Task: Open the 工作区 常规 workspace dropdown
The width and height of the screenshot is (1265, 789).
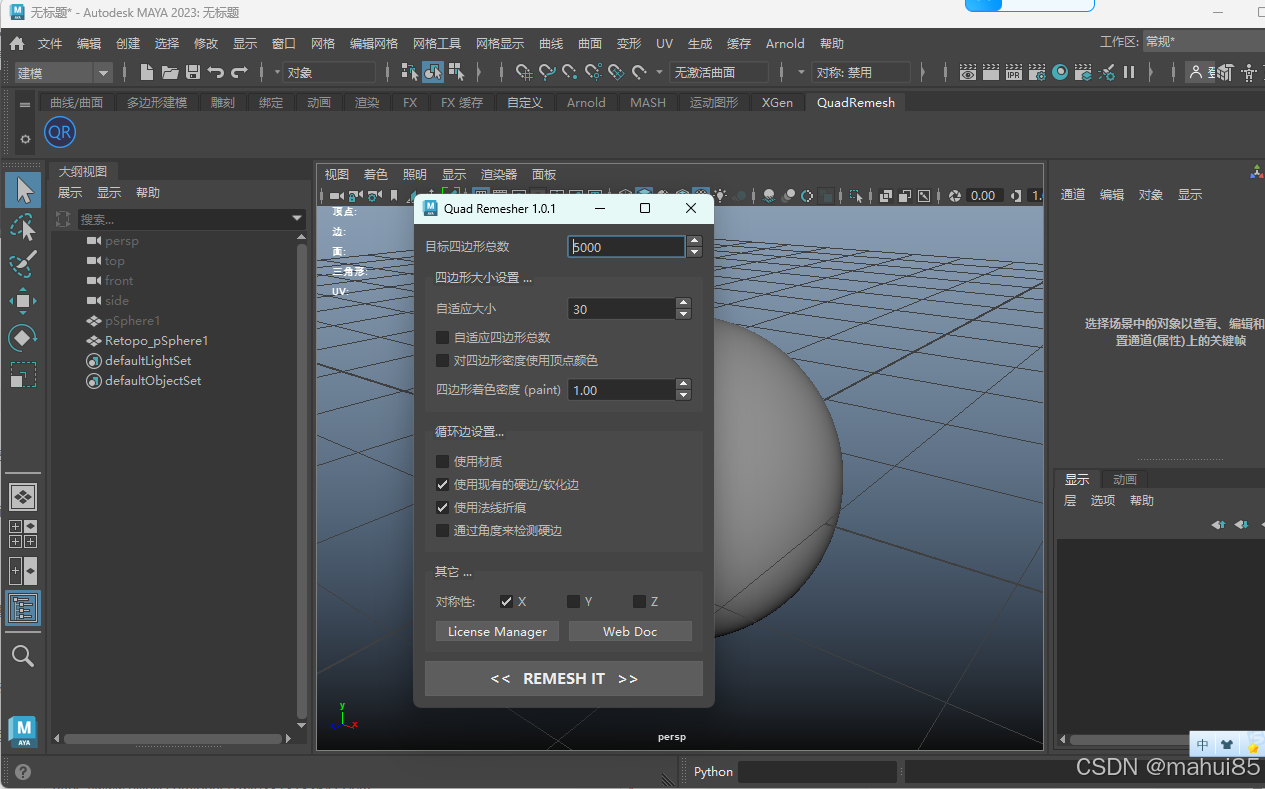Action: (x=1203, y=42)
